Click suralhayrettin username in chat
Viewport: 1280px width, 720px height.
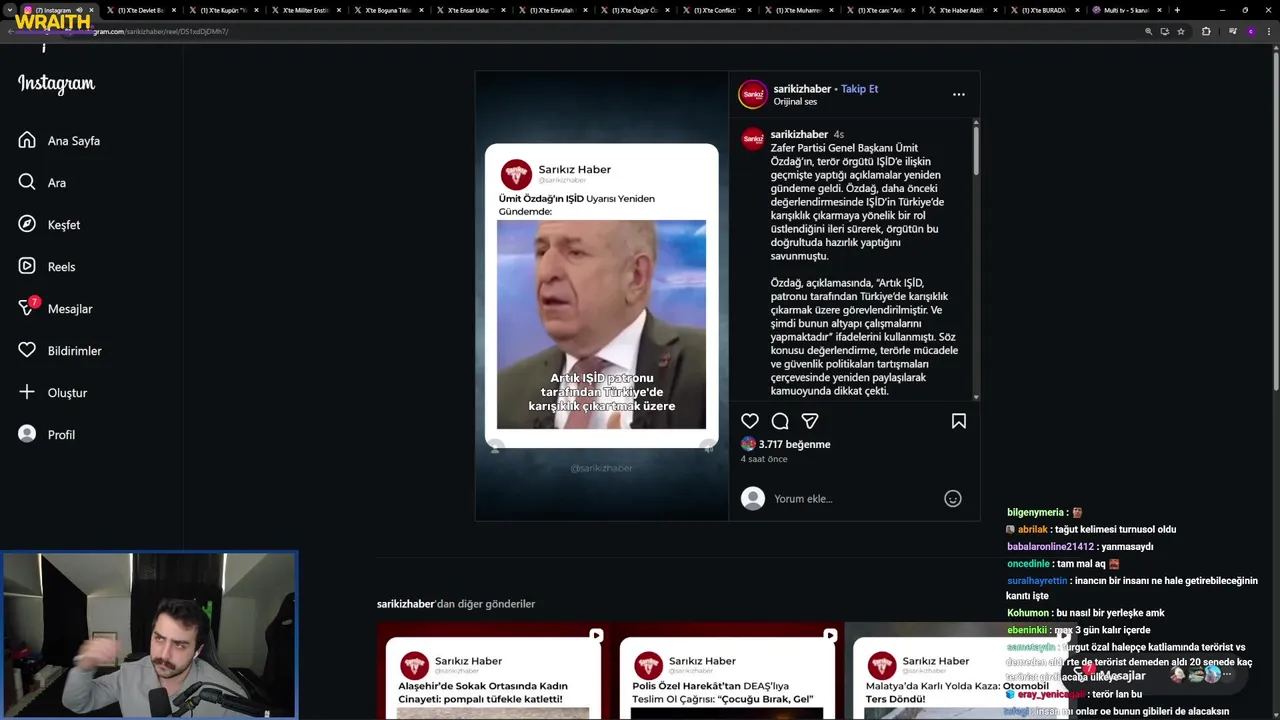(x=1037, y=581)
